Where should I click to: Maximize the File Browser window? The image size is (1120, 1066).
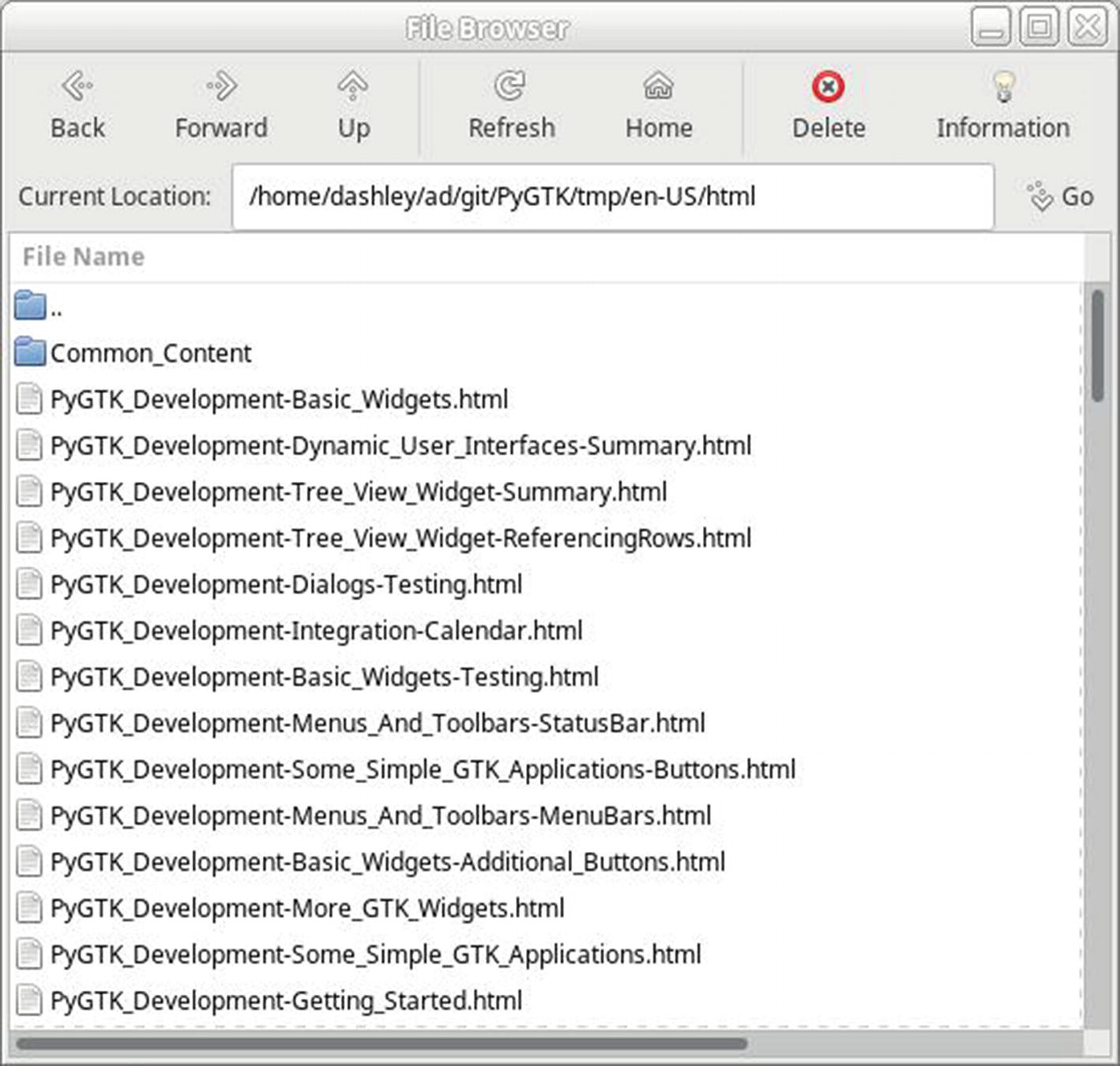click(x=1039, y=28)
